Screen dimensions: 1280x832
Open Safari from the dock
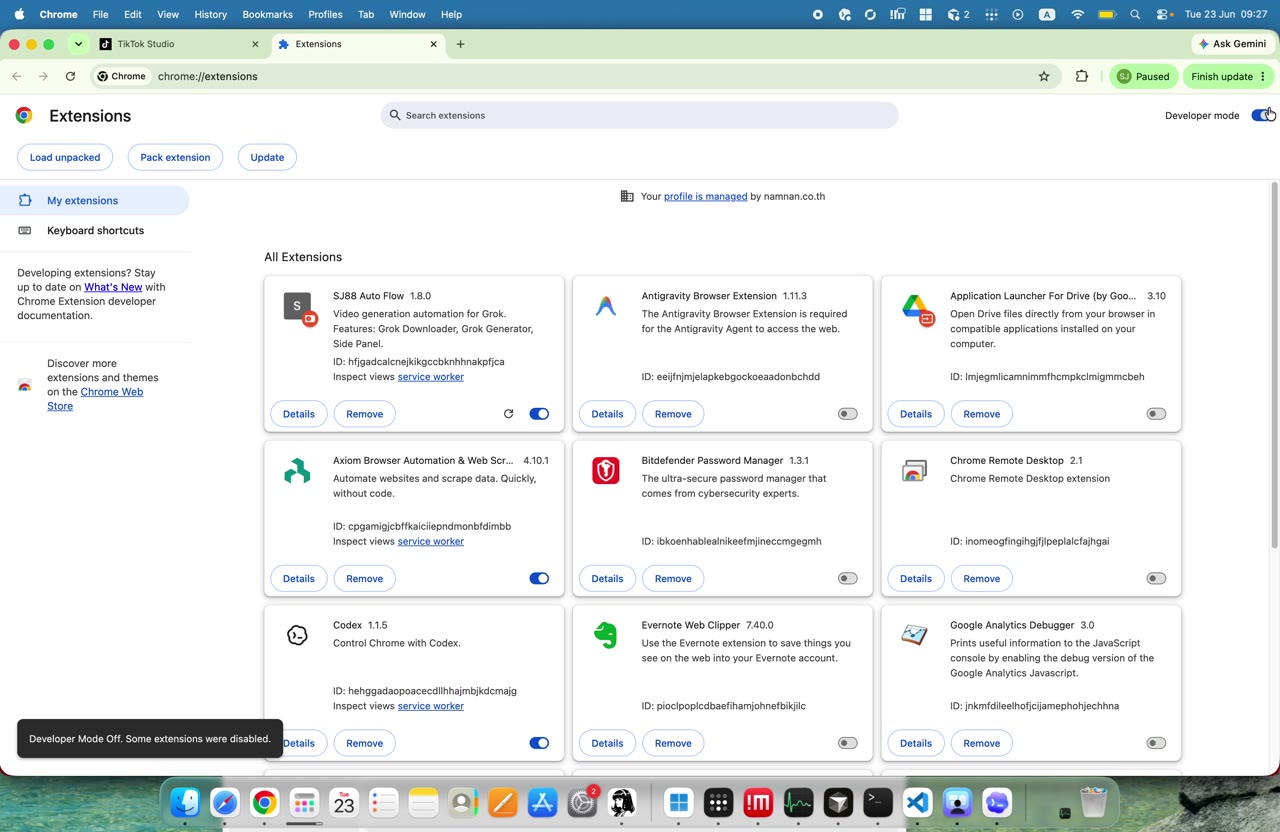[x=225, y=802]
